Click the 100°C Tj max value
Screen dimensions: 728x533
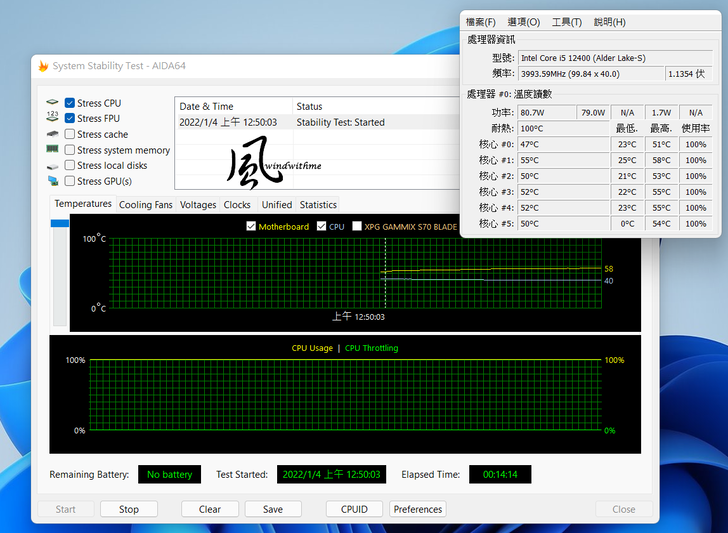(564, 129)
